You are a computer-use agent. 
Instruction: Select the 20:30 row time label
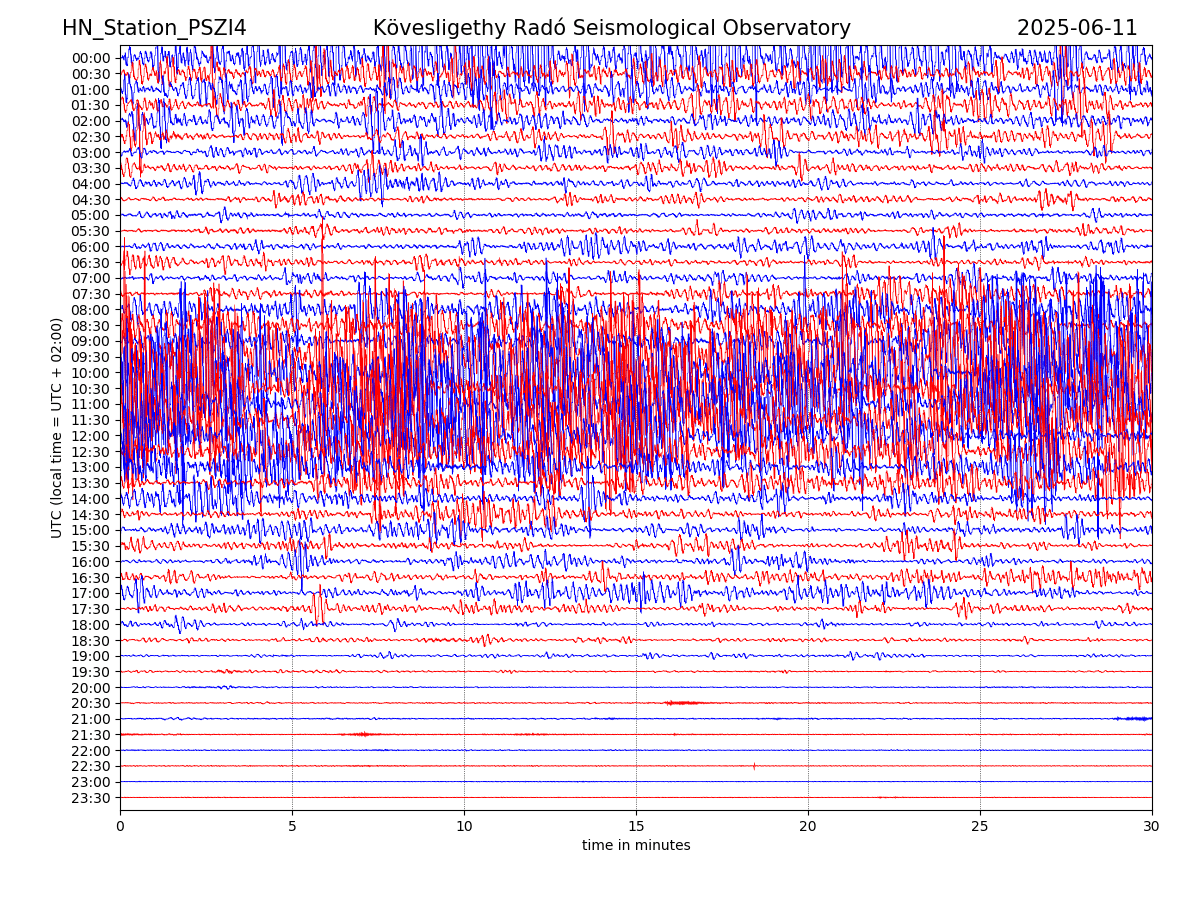[x=91, y=704]
